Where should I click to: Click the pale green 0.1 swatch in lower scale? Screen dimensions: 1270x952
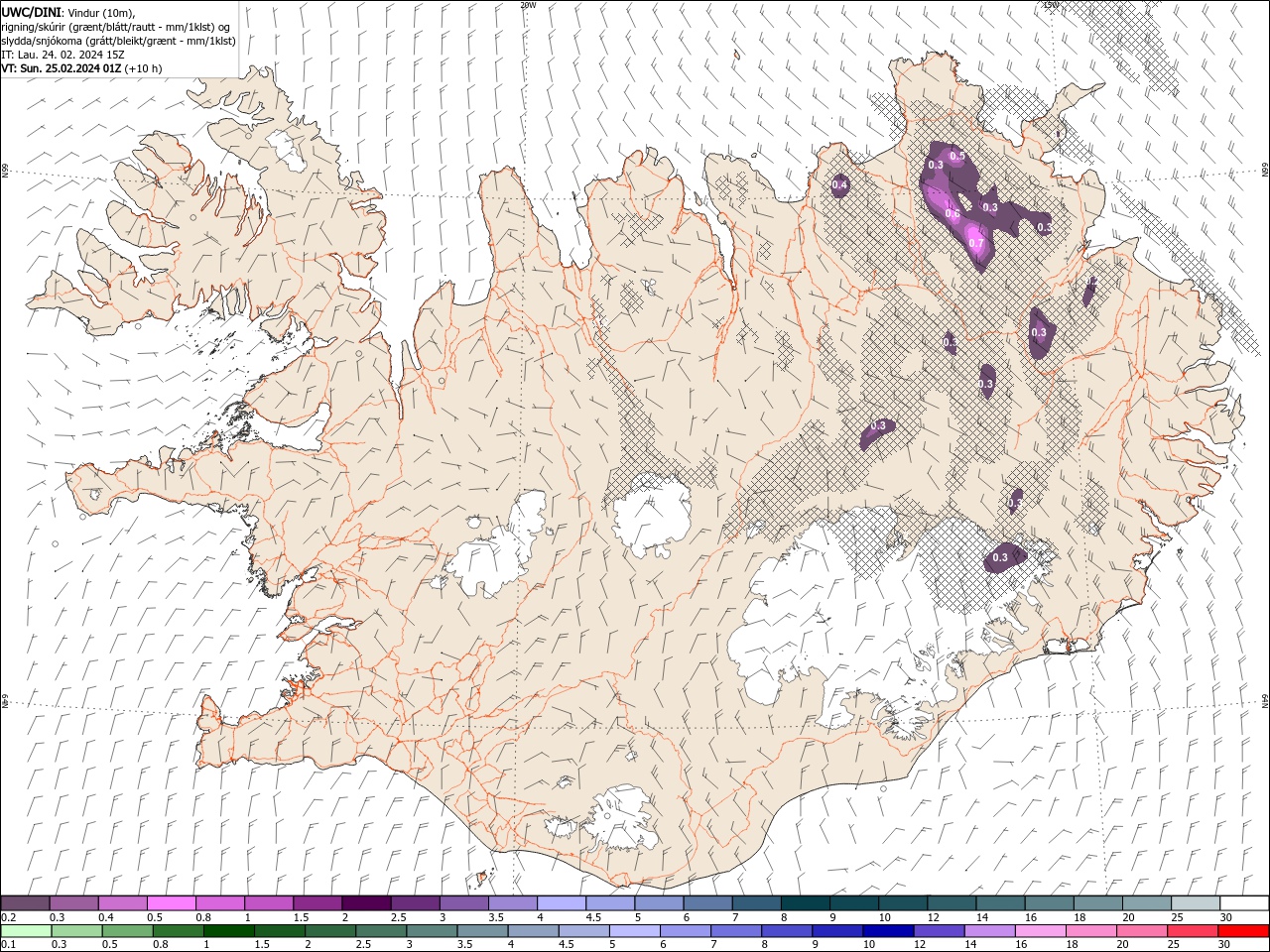tap(26, 931)
